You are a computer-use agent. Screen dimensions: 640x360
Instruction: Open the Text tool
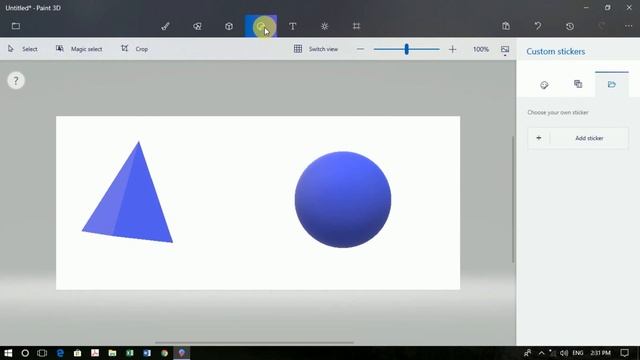click(293, 26)
